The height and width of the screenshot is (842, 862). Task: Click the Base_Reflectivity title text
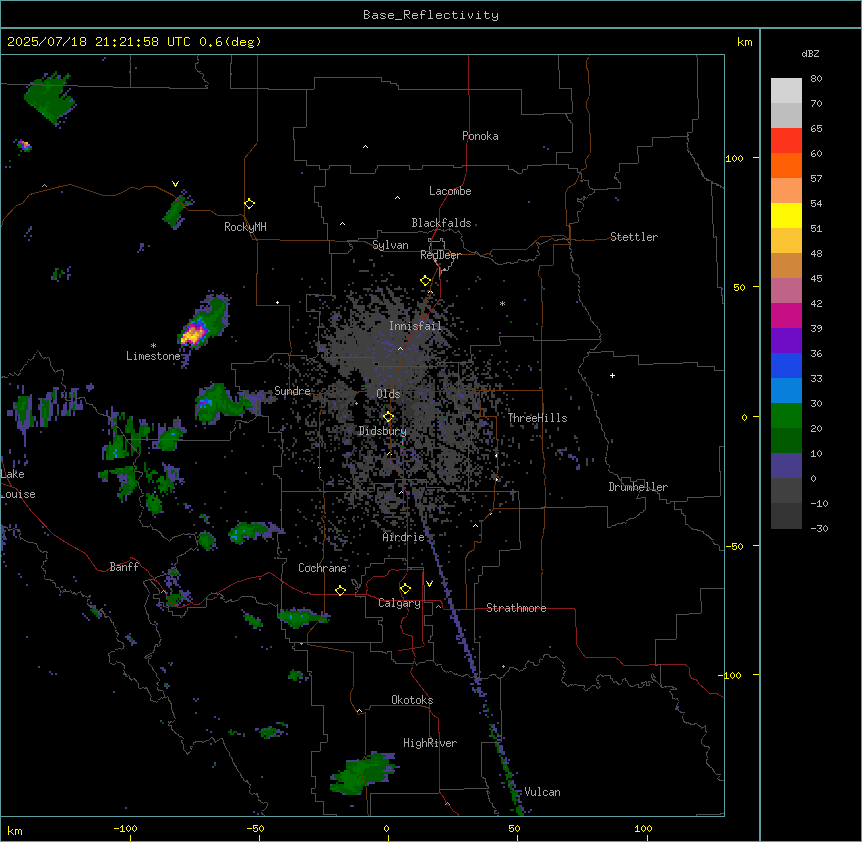[x=431, y=15]
